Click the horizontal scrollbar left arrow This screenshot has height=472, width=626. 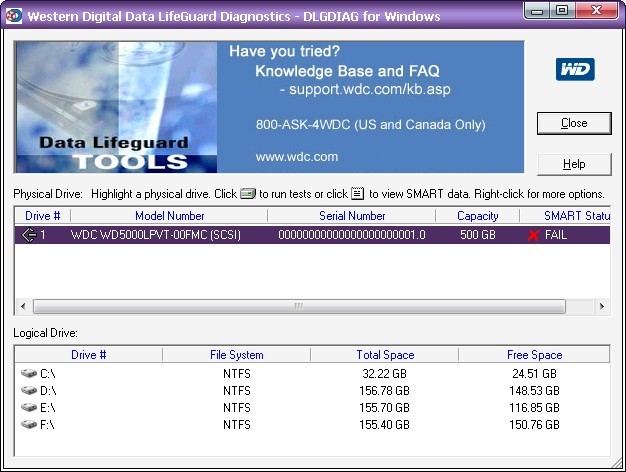23,307
